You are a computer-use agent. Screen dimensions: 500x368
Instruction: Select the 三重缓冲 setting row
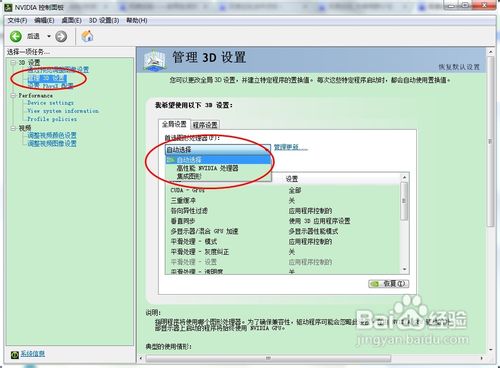(283, 201)
